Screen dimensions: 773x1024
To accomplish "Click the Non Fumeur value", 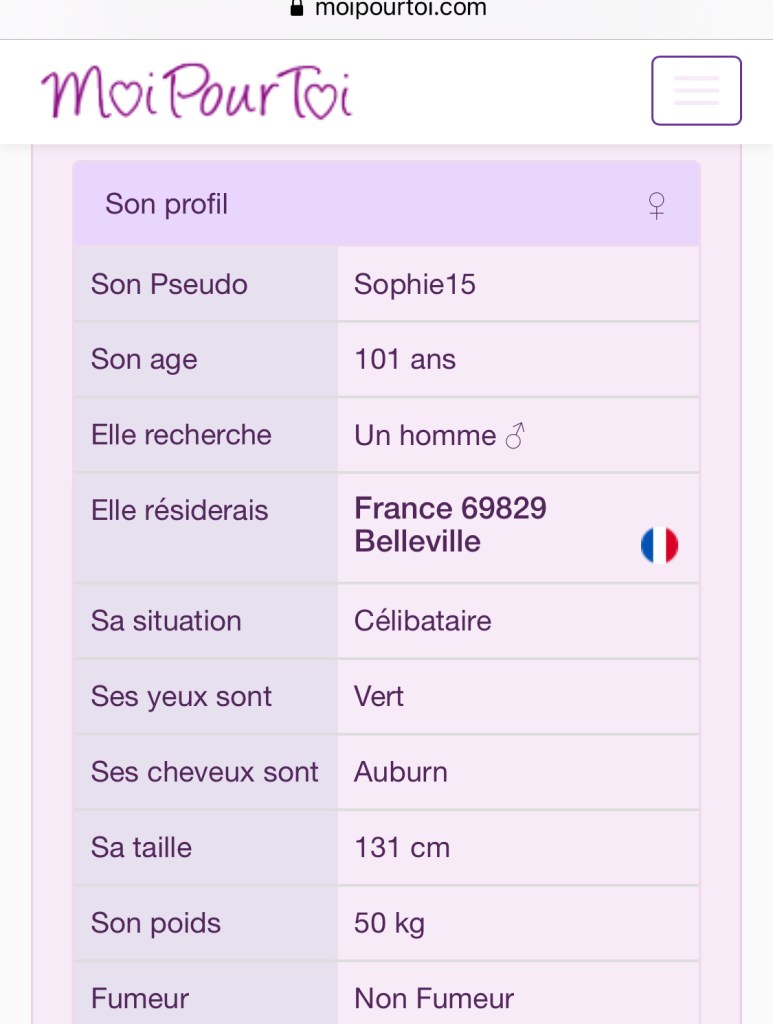I will tap(434, 998).
